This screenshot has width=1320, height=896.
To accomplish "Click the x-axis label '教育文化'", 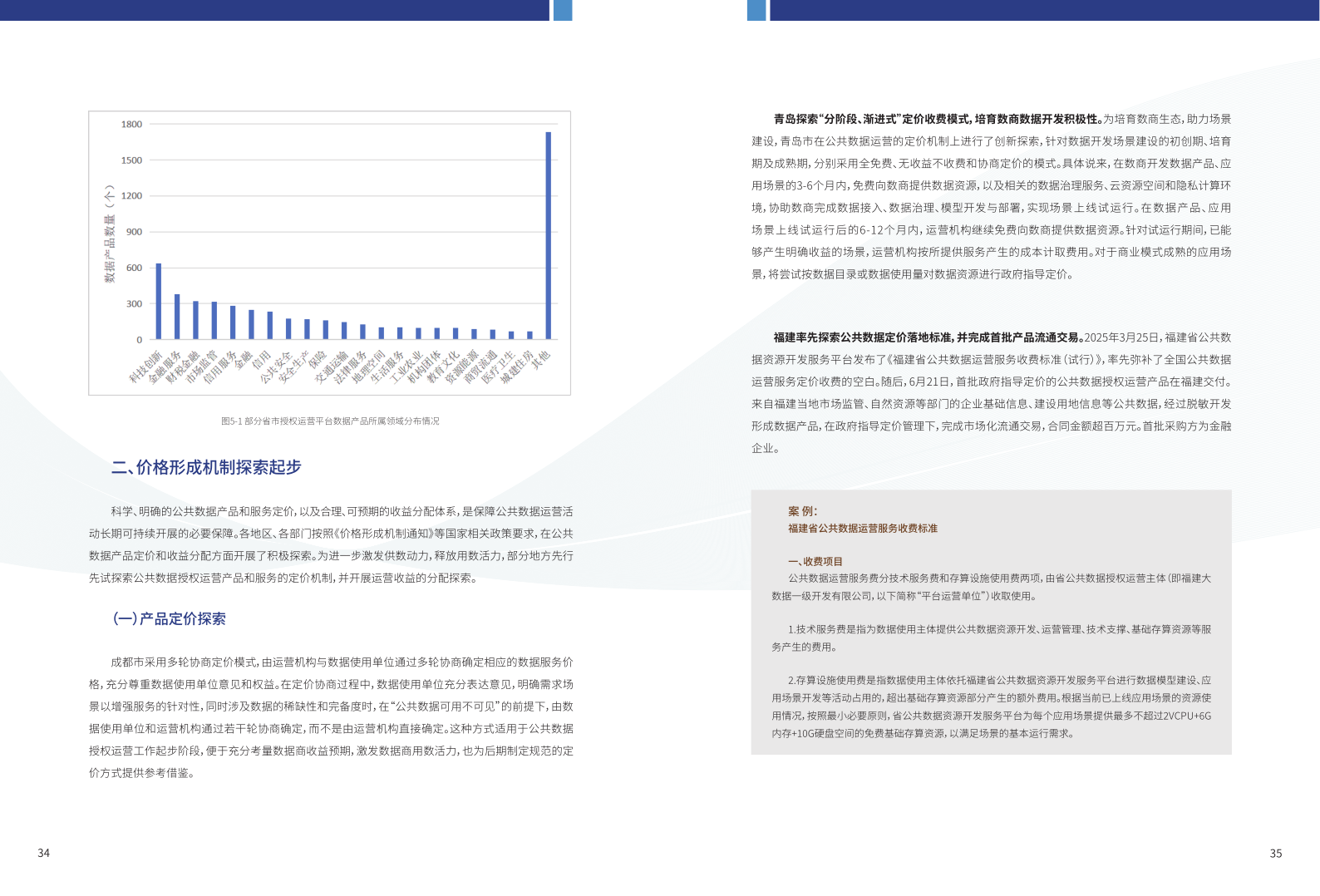I will tap(443, 367).
